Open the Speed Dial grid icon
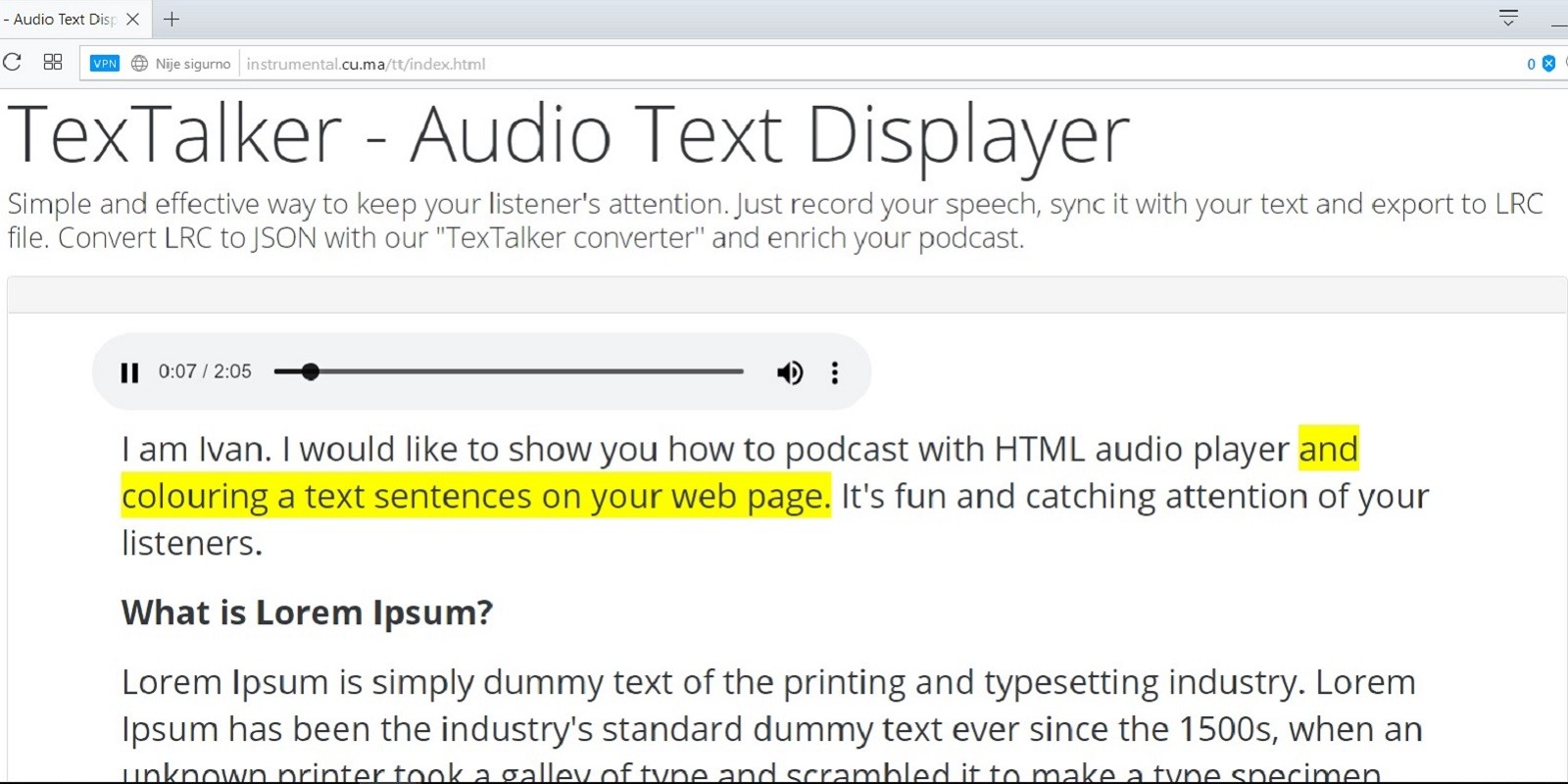Image resolution: width=1568 pixels, height=784 pixels. click(x=53, y=63)
